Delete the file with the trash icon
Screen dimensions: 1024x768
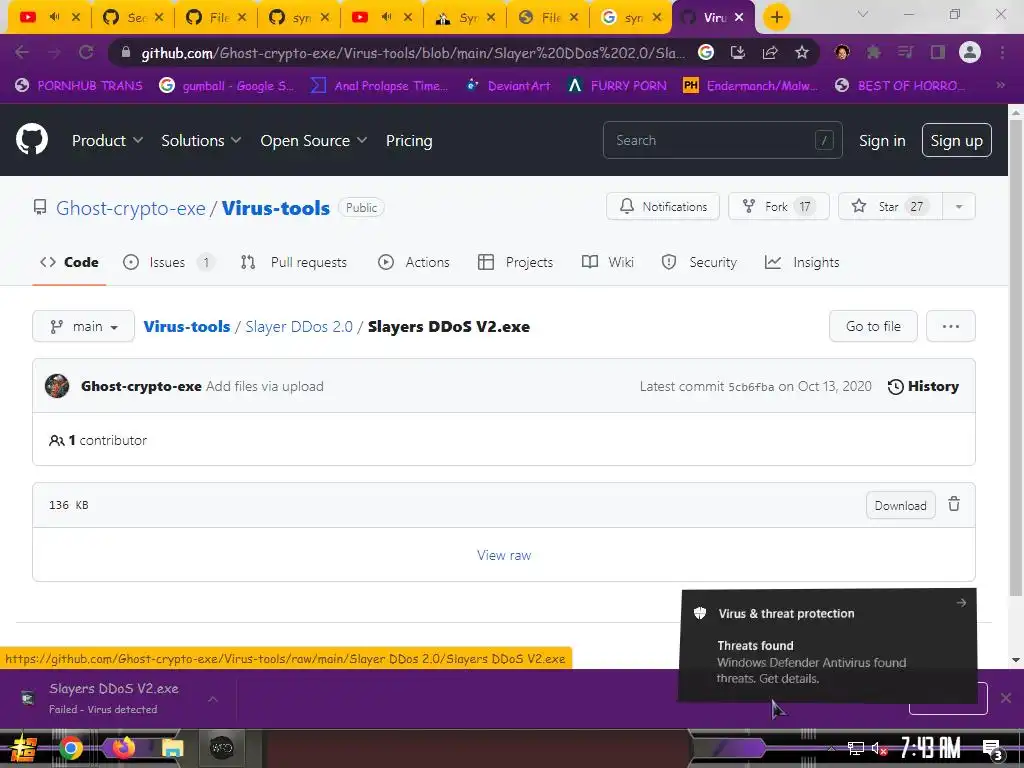coord(954,504)
